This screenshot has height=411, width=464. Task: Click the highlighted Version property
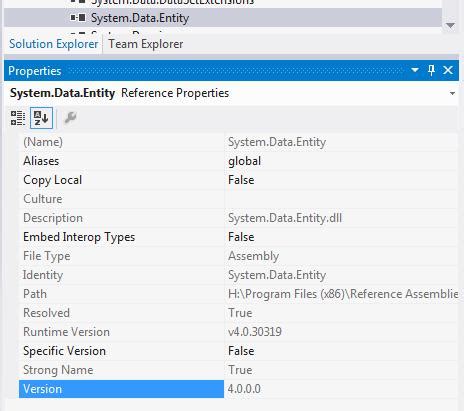click(121, 389)
